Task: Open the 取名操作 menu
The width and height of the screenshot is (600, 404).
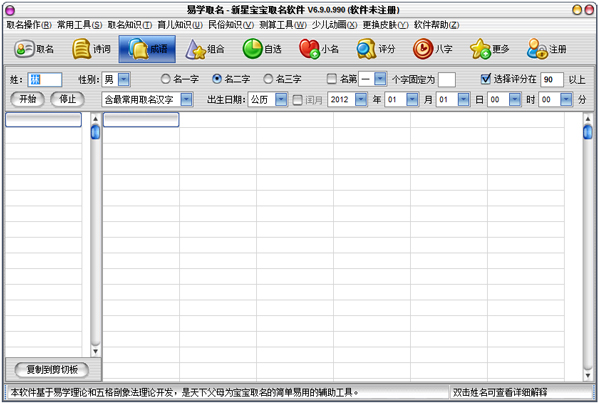Action: pos(29,25)
